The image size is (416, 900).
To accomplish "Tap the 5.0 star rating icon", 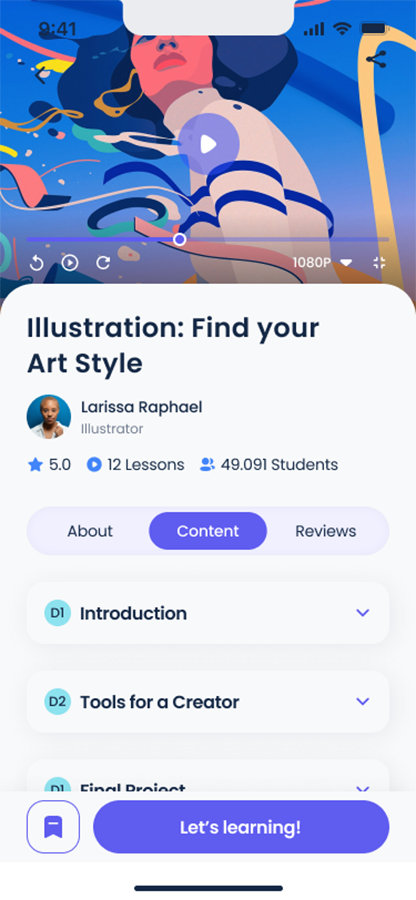I will 36,464.
